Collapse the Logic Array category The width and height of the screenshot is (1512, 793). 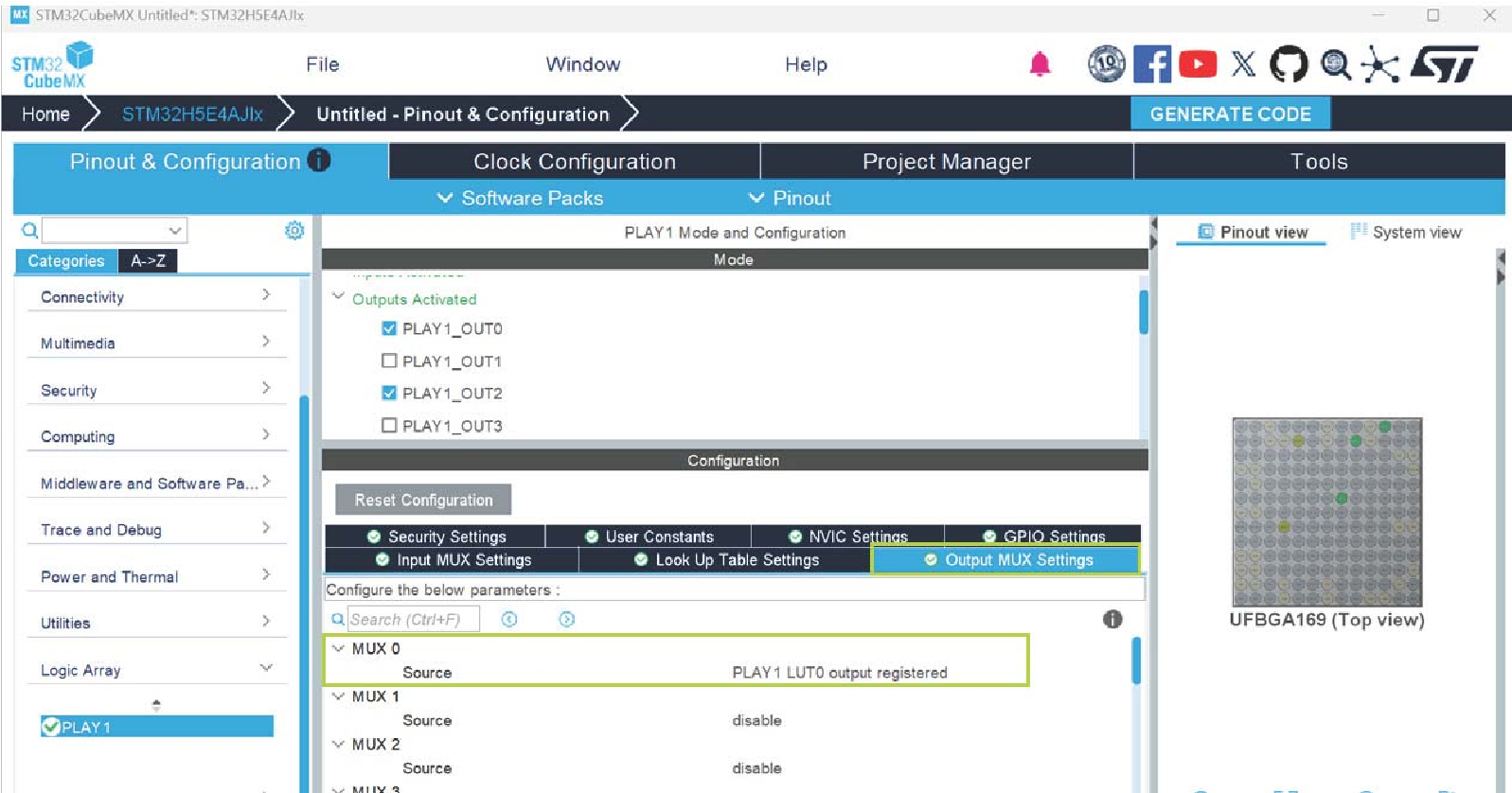tap(266, 668)
